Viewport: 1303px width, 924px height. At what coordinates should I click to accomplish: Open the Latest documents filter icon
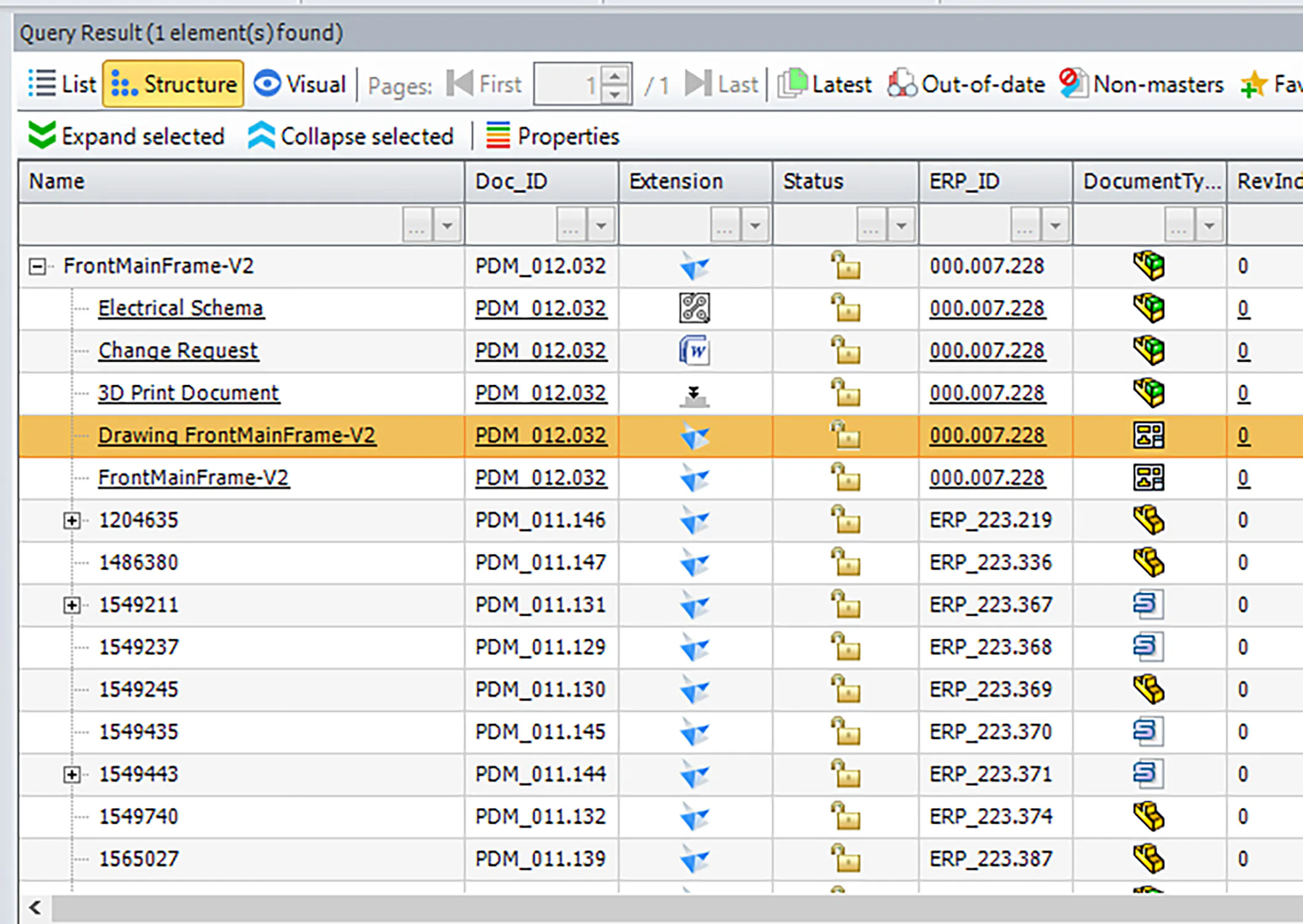pos(794,84)
